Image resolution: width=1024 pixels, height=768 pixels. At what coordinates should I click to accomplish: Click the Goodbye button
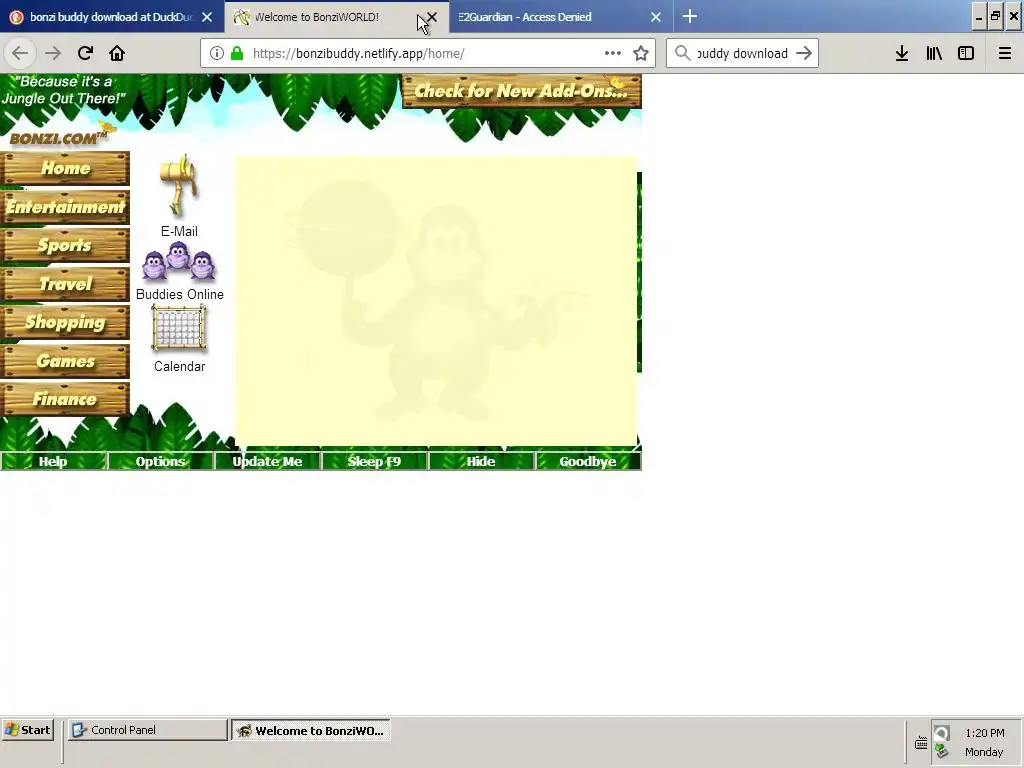[588, 461]
